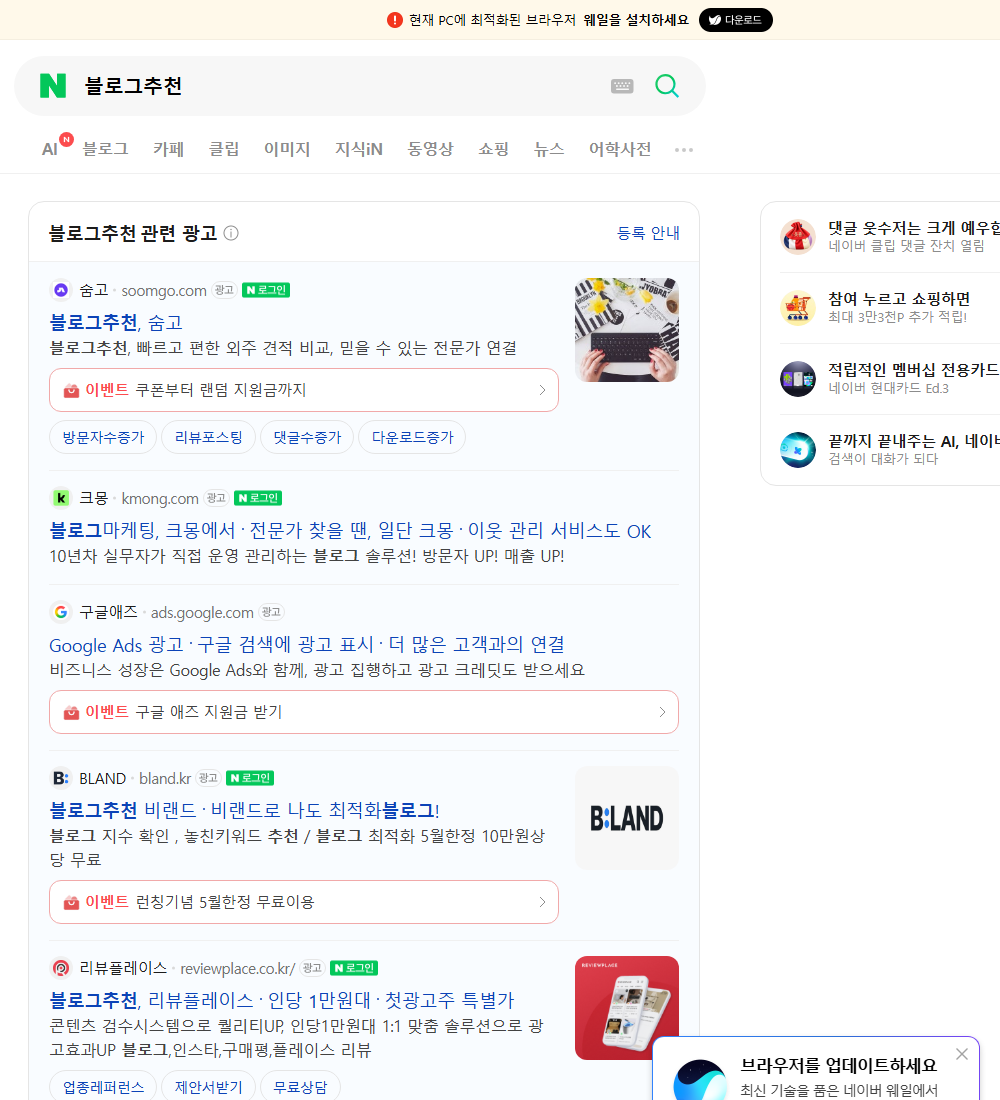The height and width of the screenshot is (1100, 1000).
Task: Open the 블로그추천, 리뷰플레이스 ad title
Action: click(281, 1000)
